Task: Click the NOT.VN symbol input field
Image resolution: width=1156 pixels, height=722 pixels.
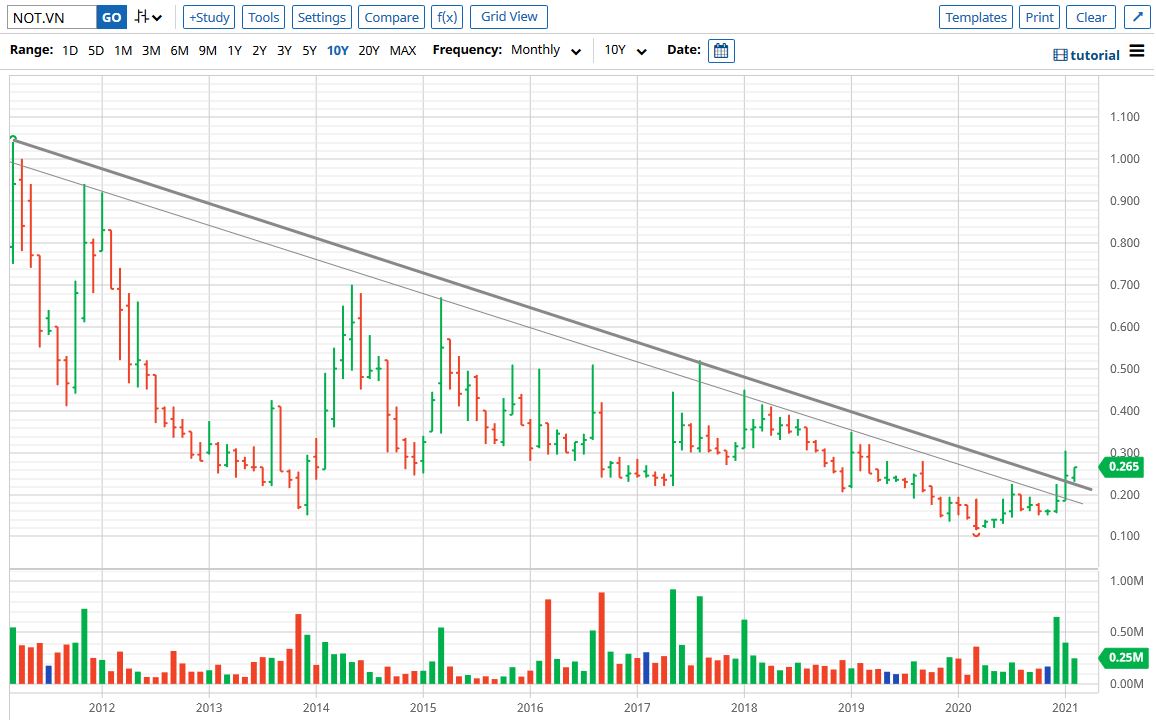Action: (x=52, y=17)
